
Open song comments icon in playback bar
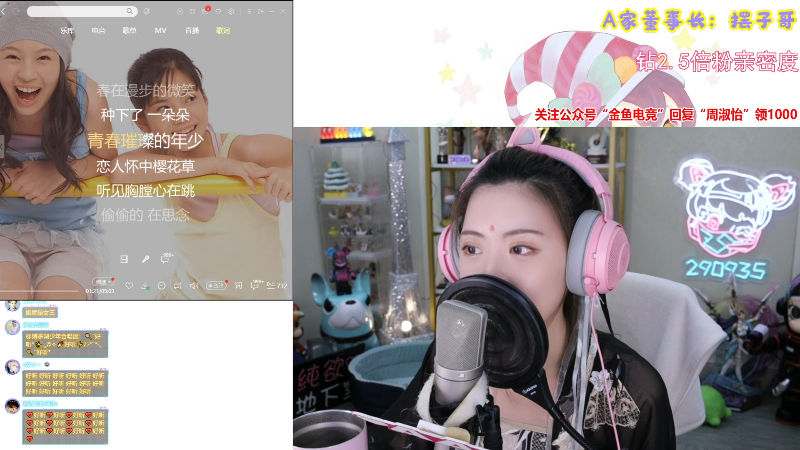pyautogui.click(x=256, y=285)
